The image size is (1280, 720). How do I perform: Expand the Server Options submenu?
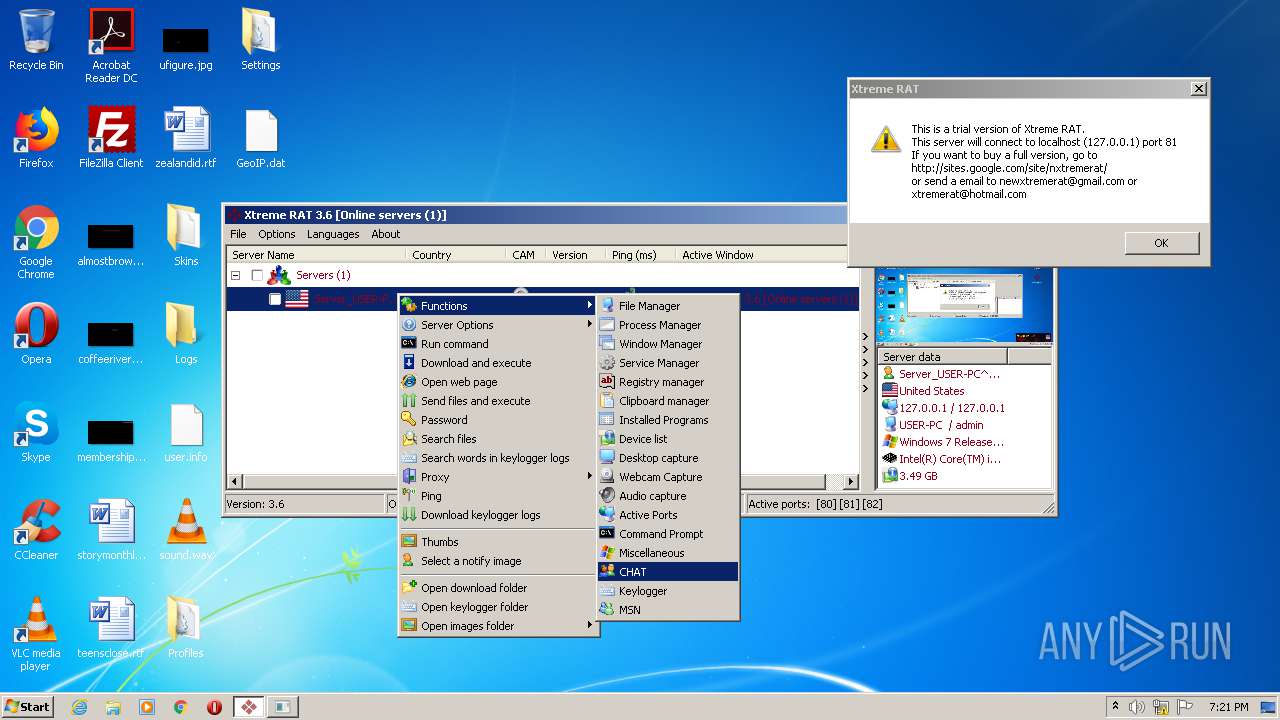pos(498,325)
